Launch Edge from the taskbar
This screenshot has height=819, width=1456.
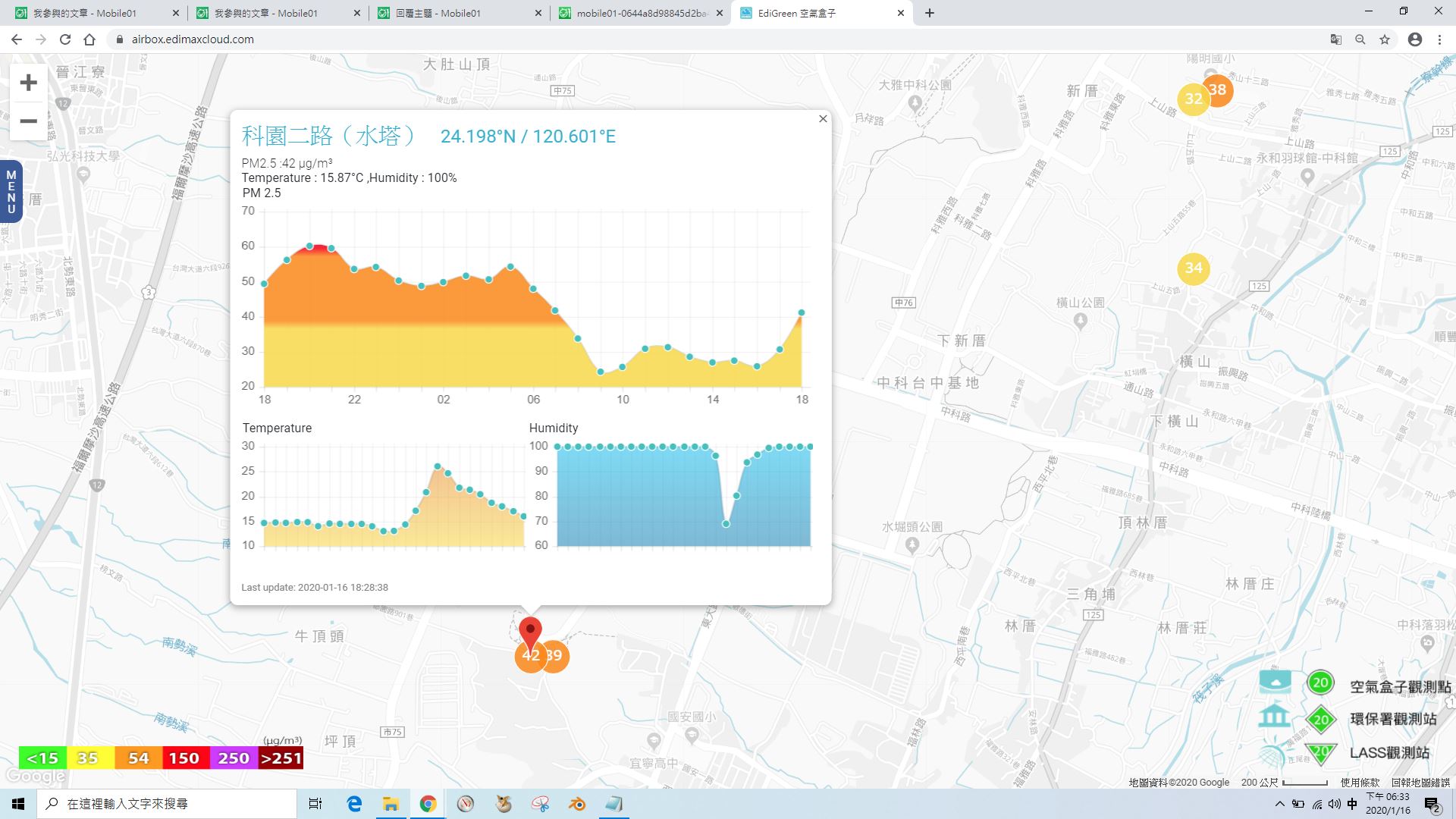pyautogui.click(x=354, y=804)
